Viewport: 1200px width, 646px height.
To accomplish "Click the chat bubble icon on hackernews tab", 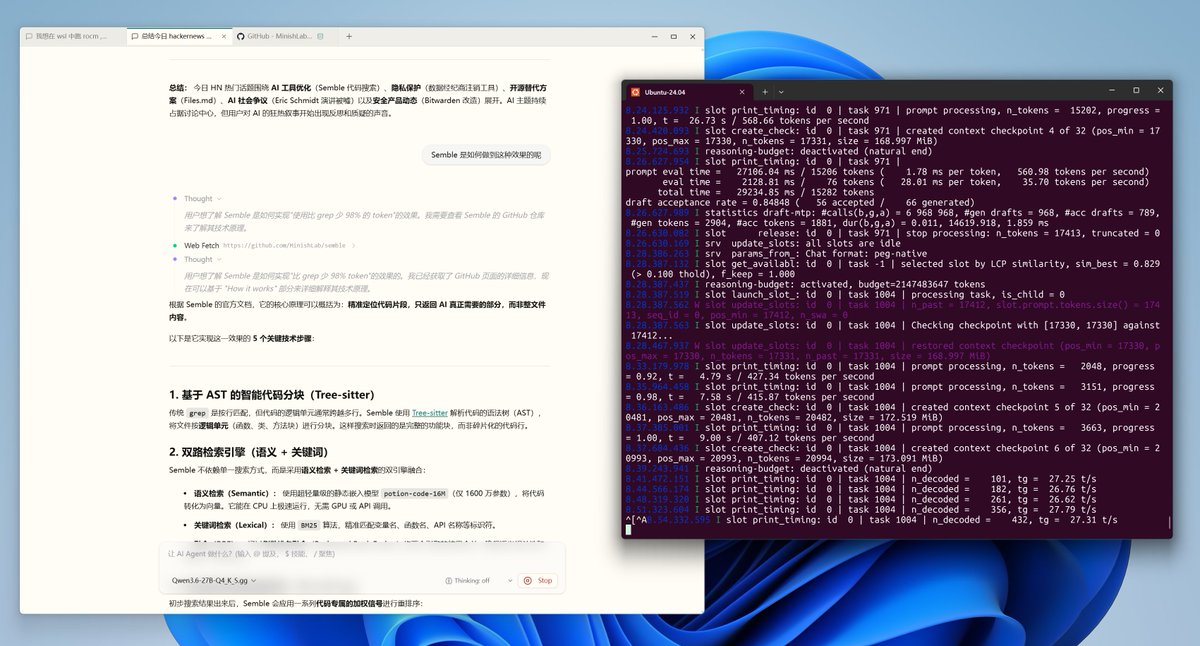I will click(x=135, y=36).
